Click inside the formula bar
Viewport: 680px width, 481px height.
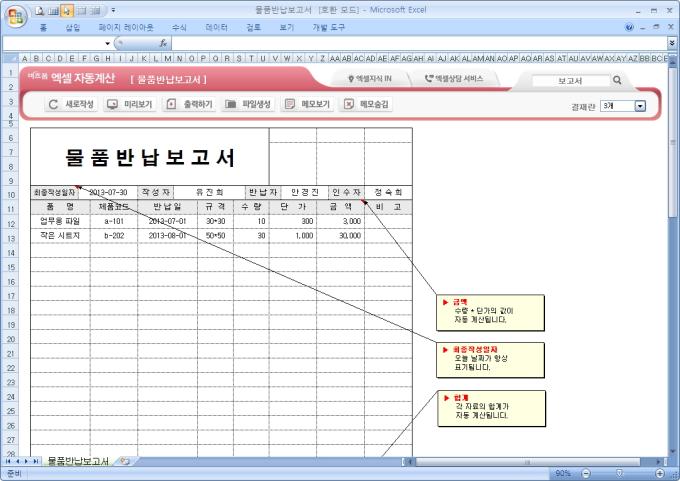click(419, 43)
